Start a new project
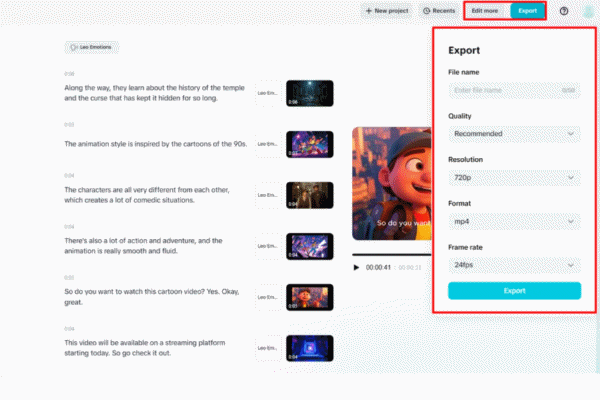Screen dimensions: 600x400 [387, 11]
